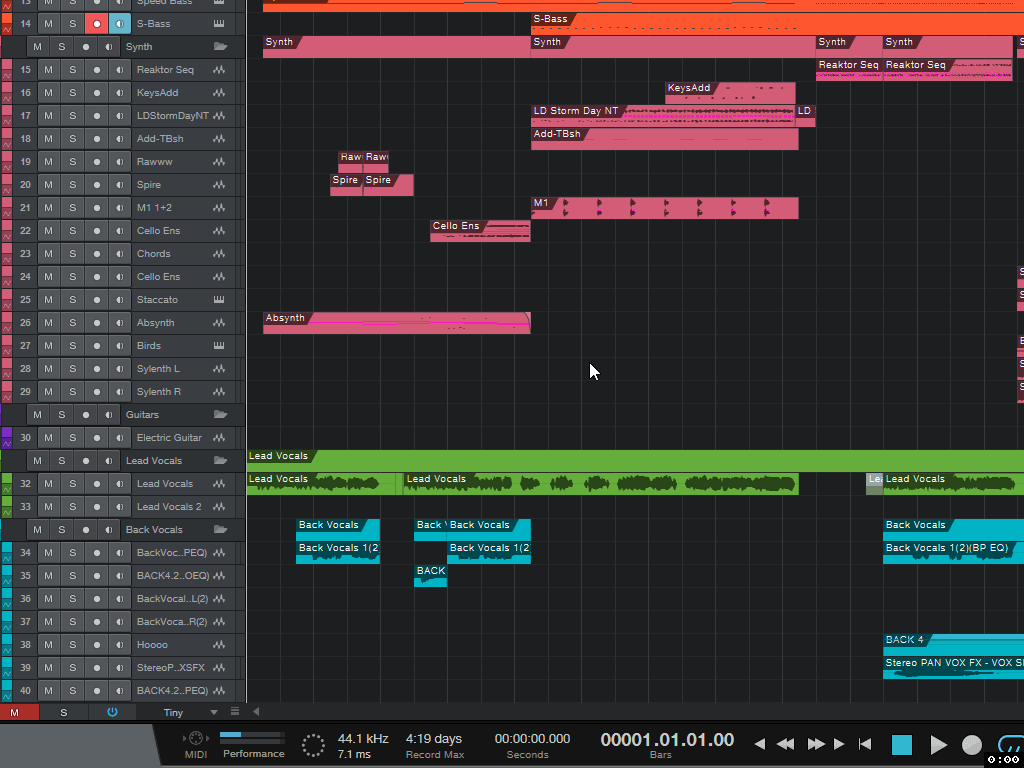Select the Absynth clip in the arrangement
This screenshot has height=768, width=1024.
[396, 323]
